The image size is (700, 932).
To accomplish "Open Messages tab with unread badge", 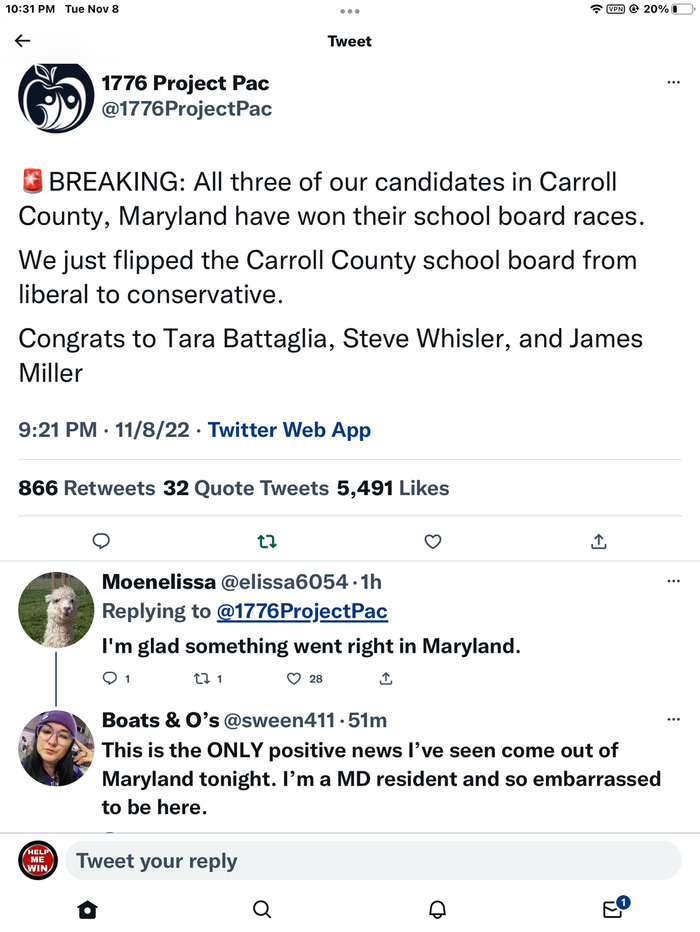I will [x=612, y=909].
